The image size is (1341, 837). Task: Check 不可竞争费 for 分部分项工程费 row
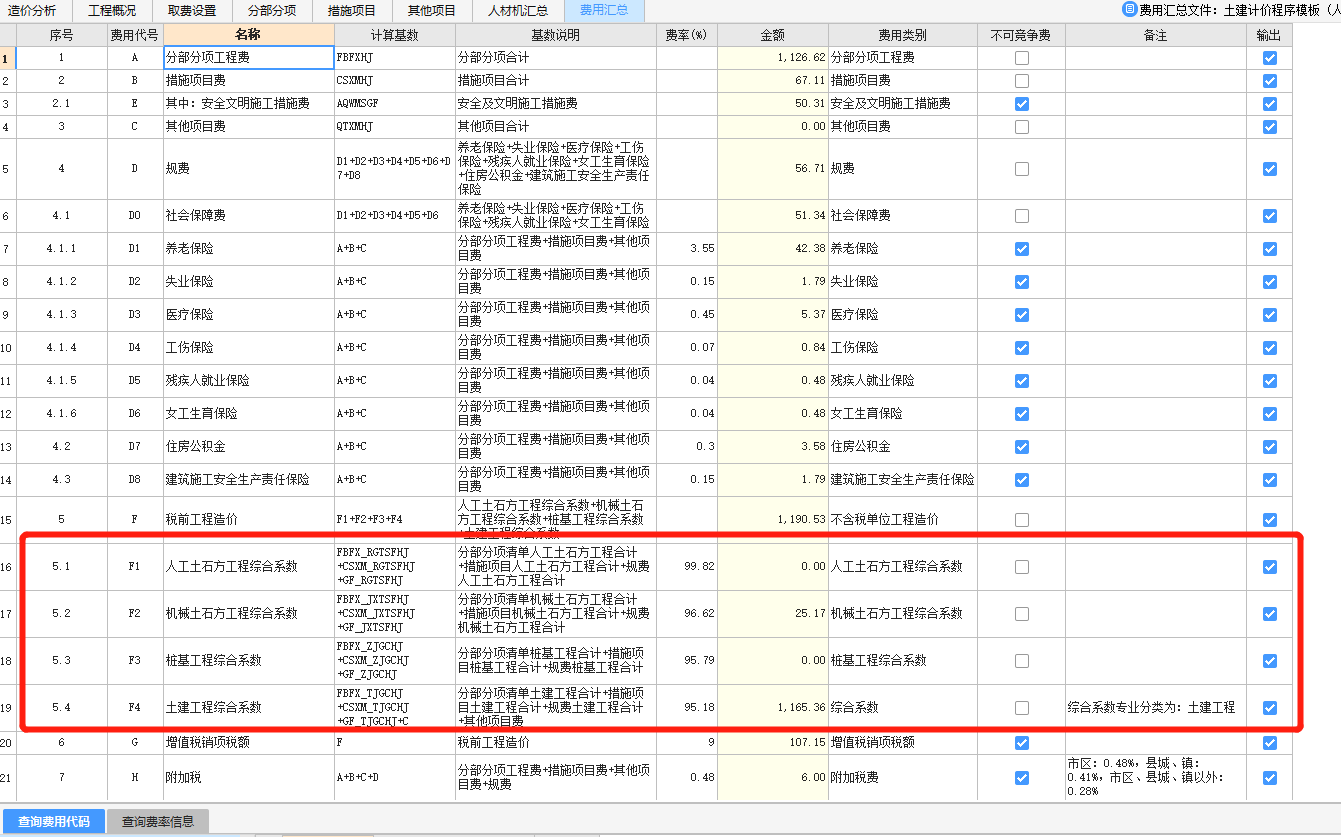coord(1021,58)
